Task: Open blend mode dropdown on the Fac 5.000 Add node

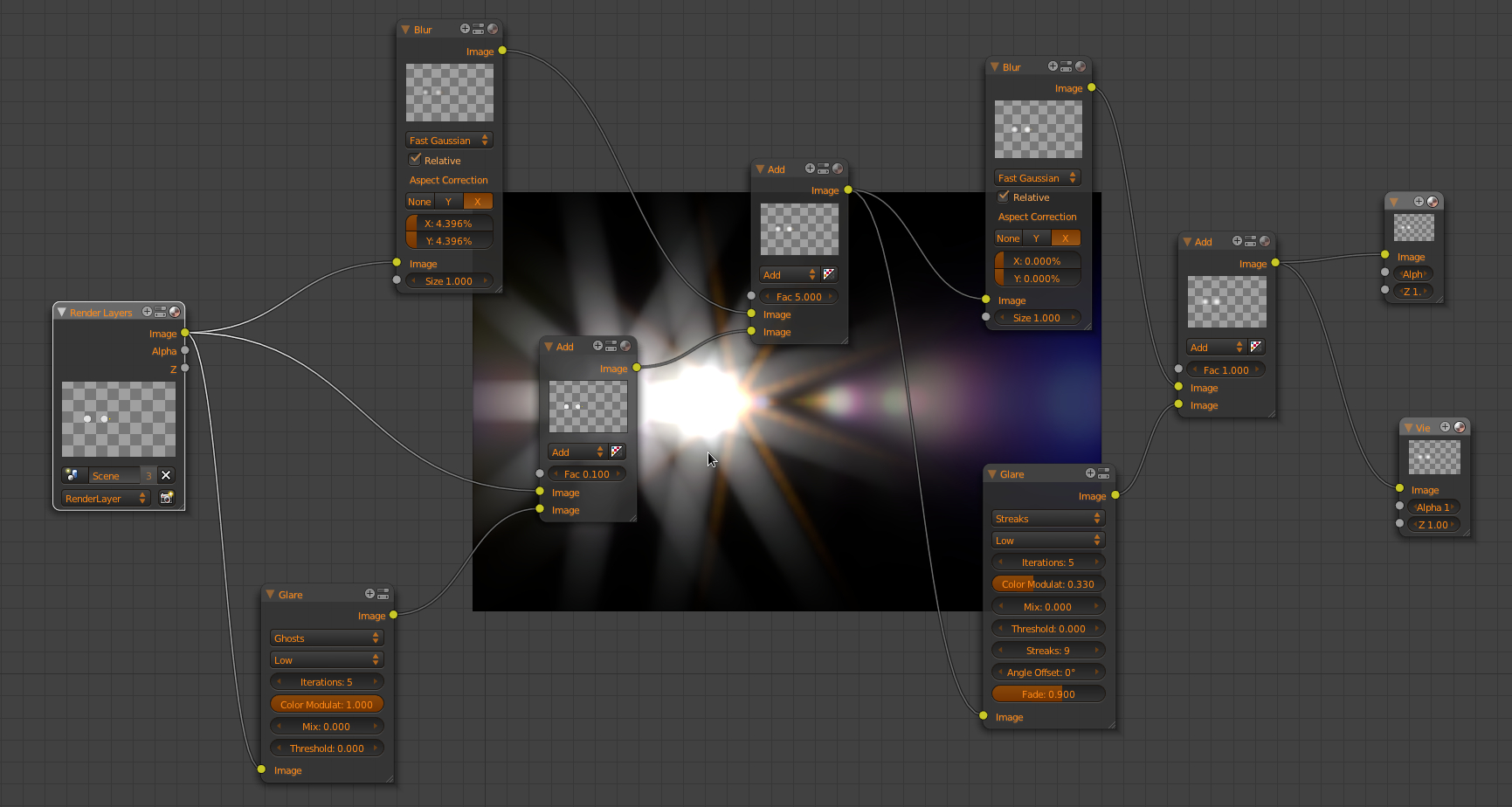Action: pyautogui.click(x=789, y=274)
